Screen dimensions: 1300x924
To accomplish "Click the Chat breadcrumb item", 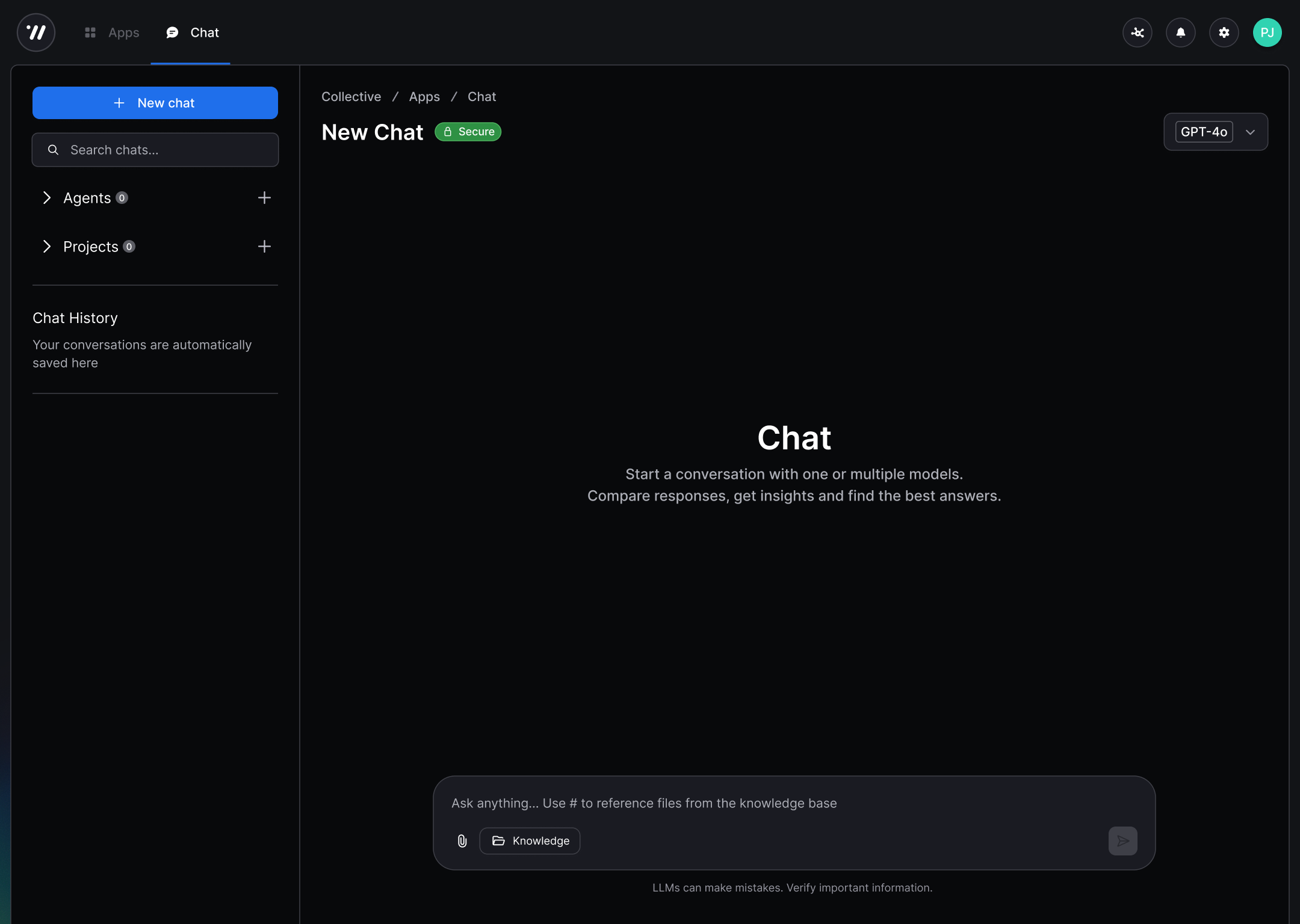I will click(x=481, y=97).
